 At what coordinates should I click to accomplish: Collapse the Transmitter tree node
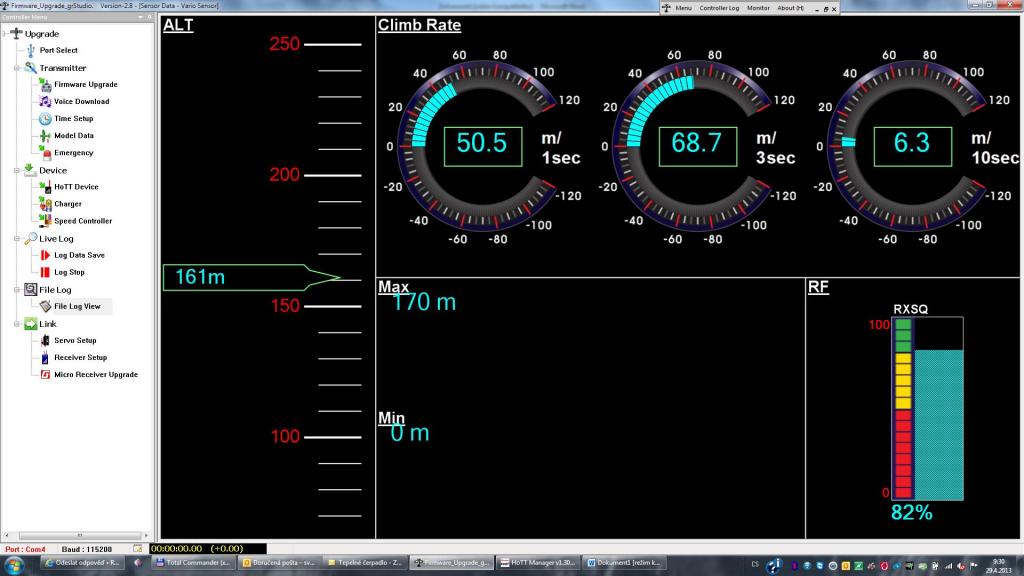coord(17,68)
